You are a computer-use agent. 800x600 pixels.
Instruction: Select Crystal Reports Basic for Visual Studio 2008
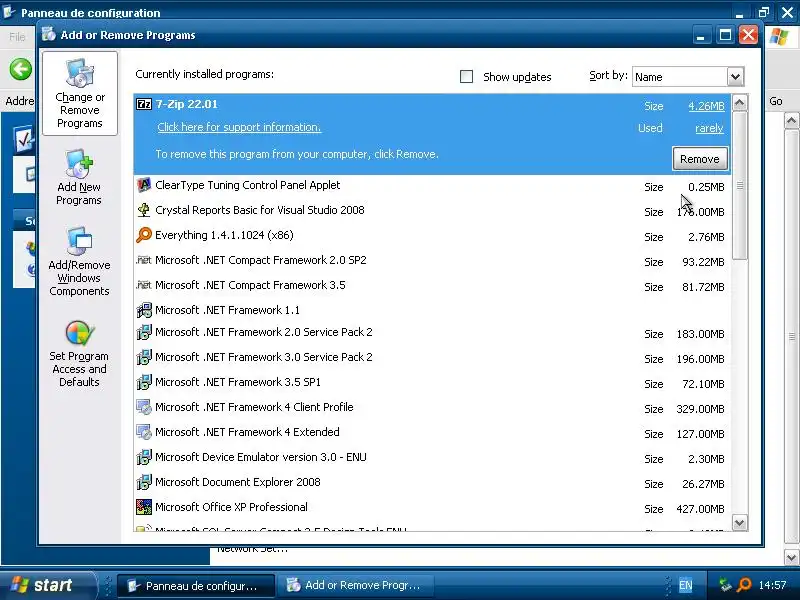tap(260, 210)
